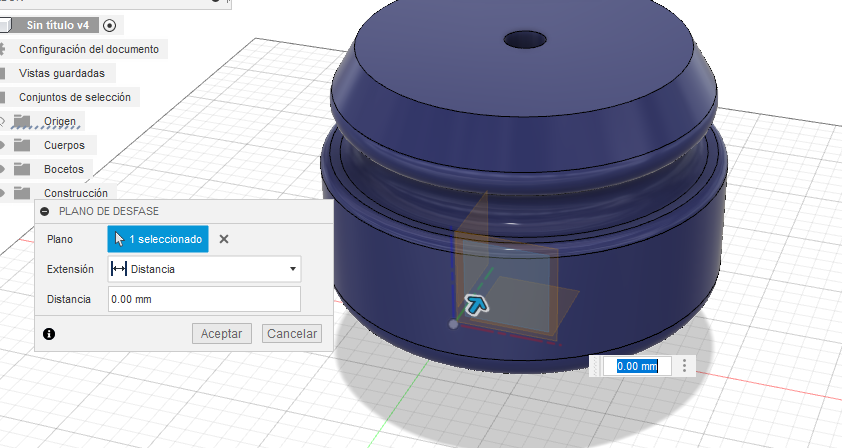Click the PLANO DE DESFASE dialog title
The image size is (842, 448).
coord(109,212)
